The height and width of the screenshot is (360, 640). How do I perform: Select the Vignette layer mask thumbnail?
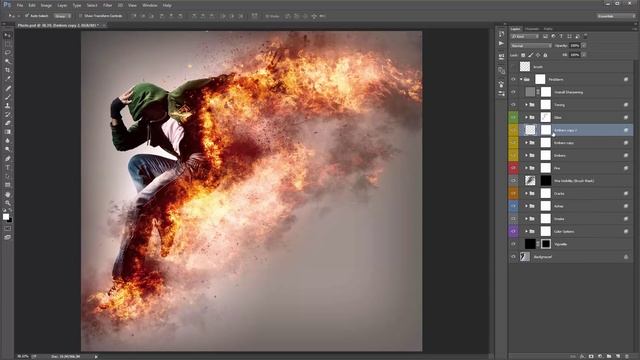click(546, 244)
